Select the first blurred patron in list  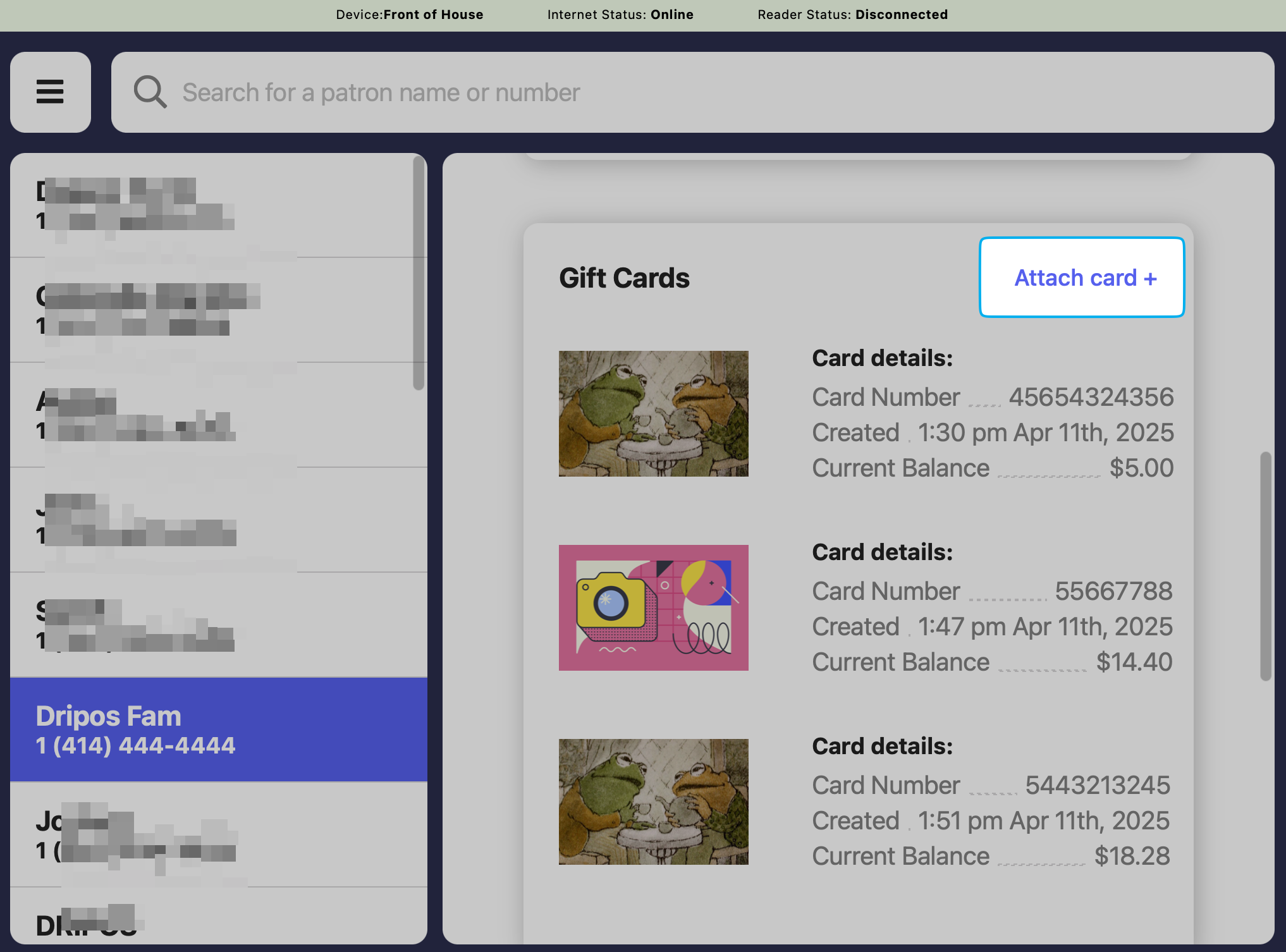[218, 205]
